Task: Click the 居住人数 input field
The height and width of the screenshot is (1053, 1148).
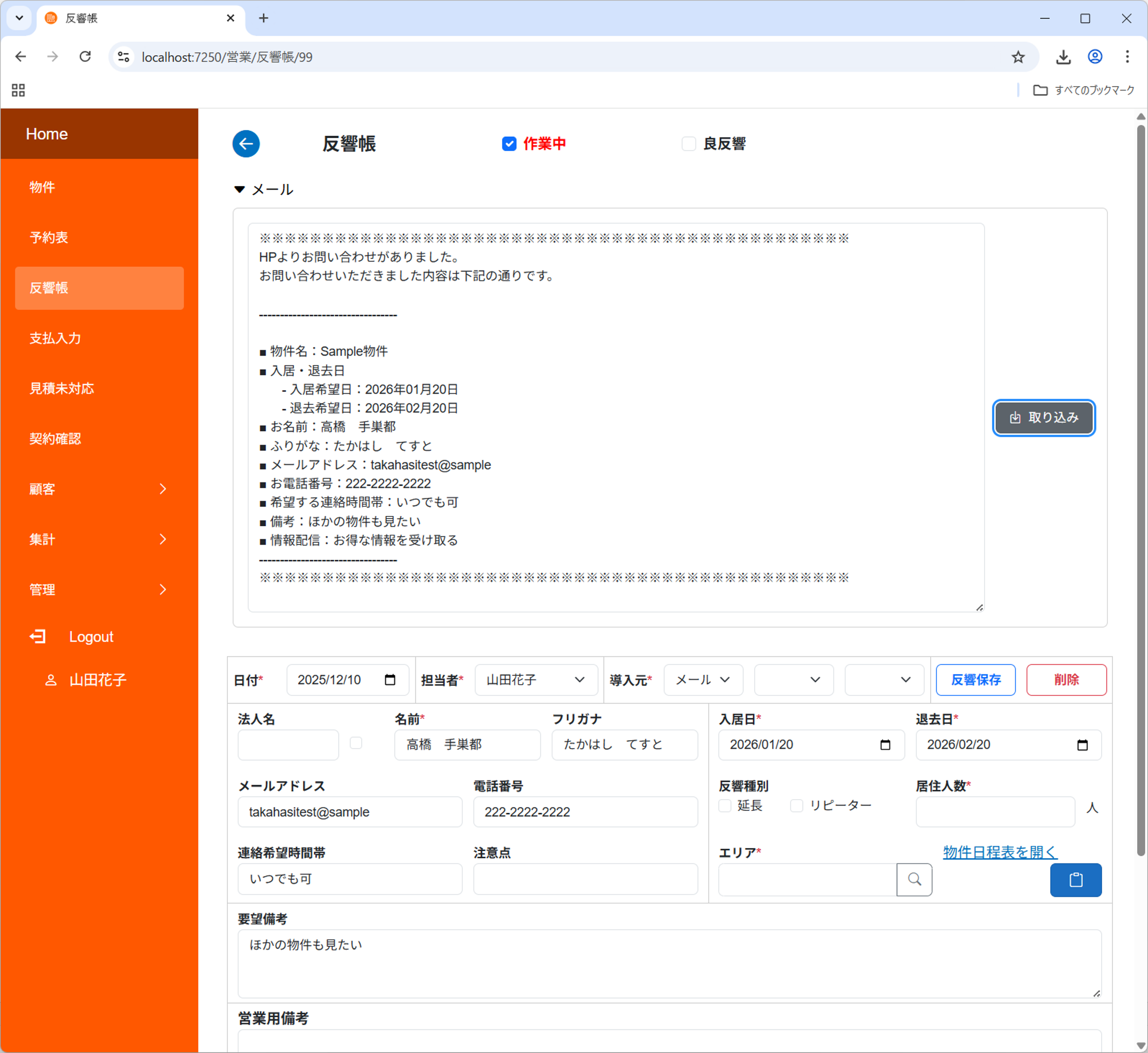Action: click(x=994, y=812)
